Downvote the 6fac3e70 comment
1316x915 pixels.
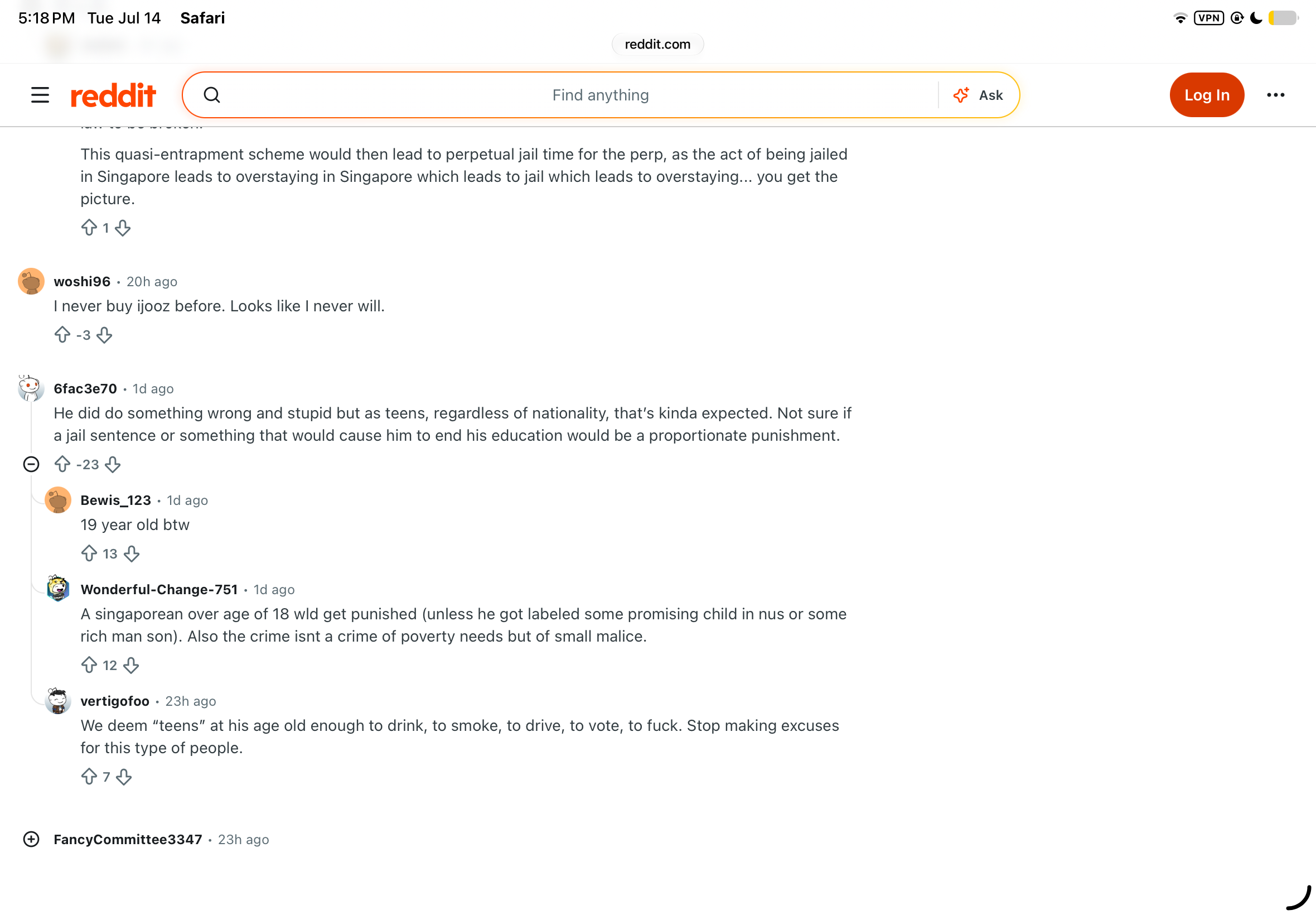coord(113,464)
